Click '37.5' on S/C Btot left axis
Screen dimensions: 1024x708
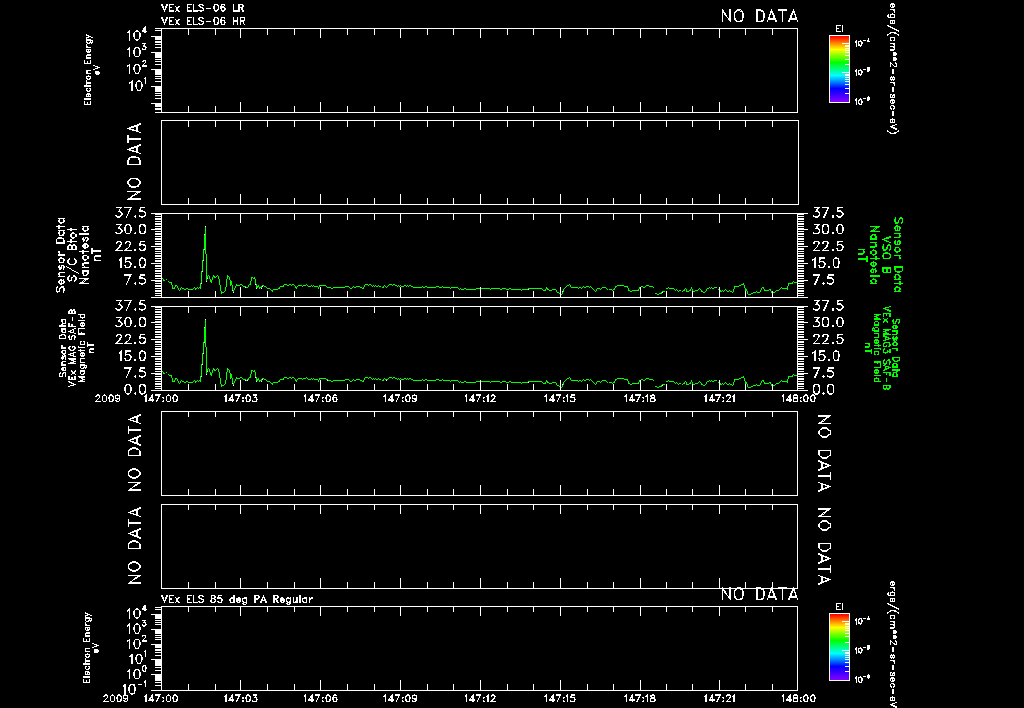tap(133, 213)
